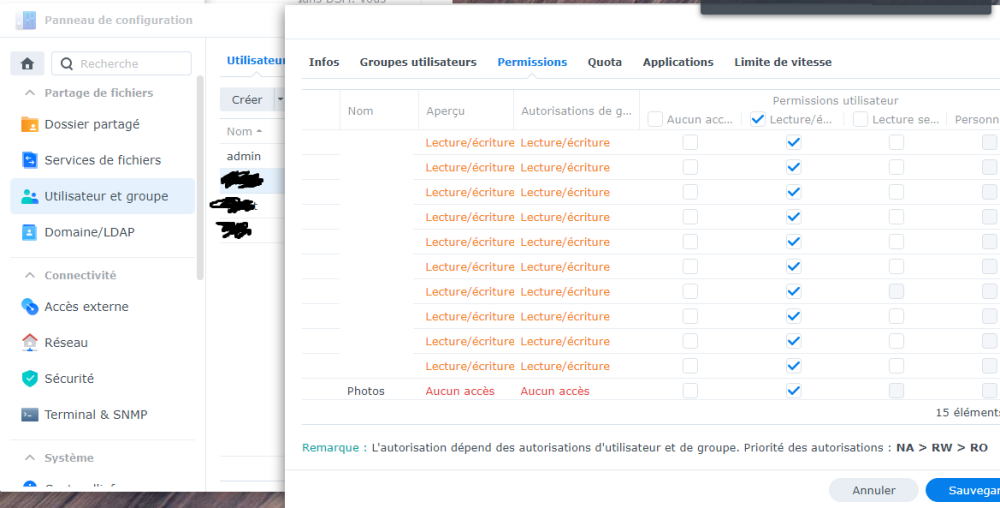Image resolution: width=1000 pixels, height=508 pixels.
Task: Click Domaine/LDAP icon
Action: pyautogui.click(x=29, y=232)
